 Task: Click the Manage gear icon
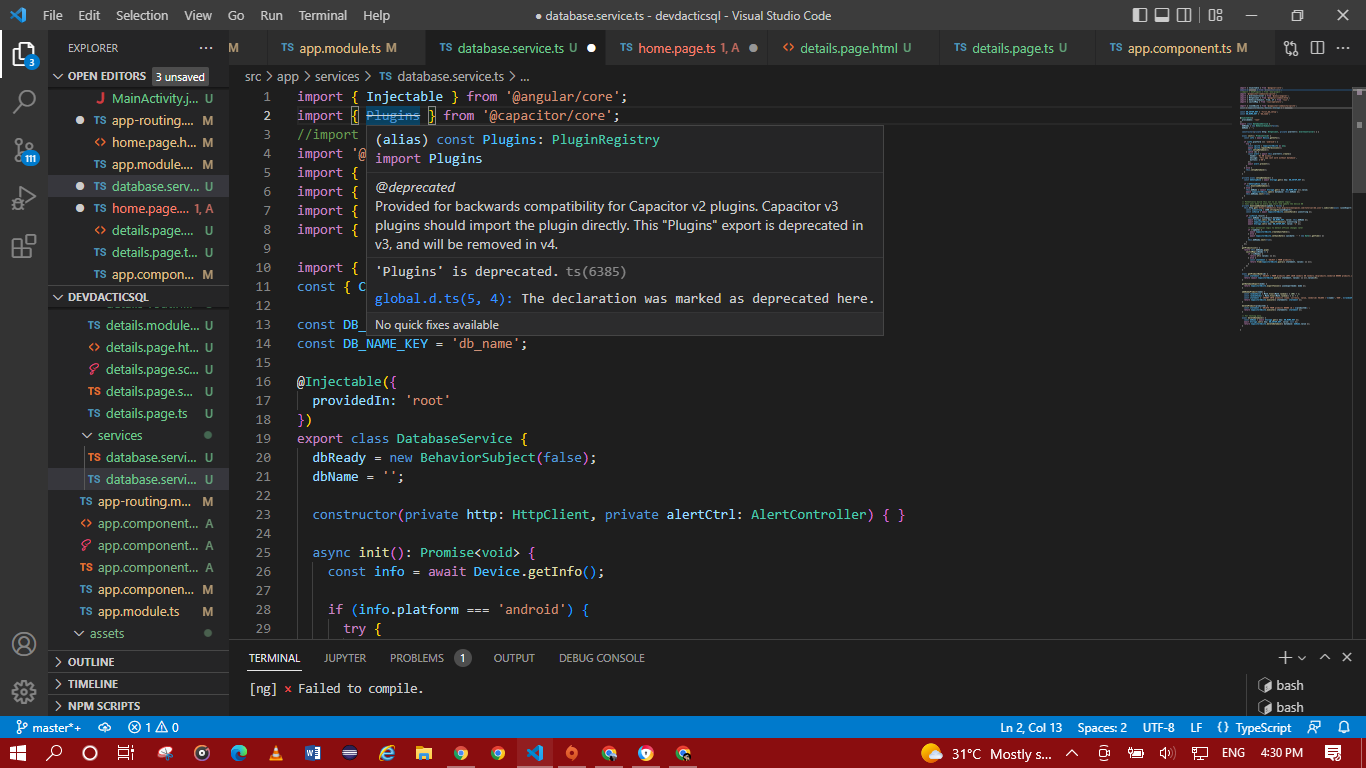click(24, 692)
